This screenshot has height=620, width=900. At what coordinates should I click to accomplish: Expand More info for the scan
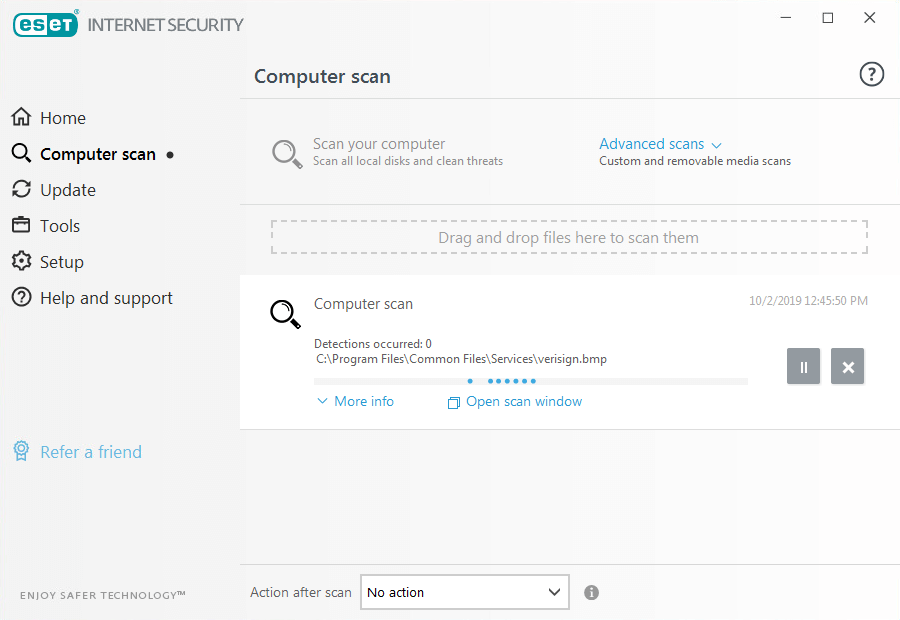(x=355, y=401)
